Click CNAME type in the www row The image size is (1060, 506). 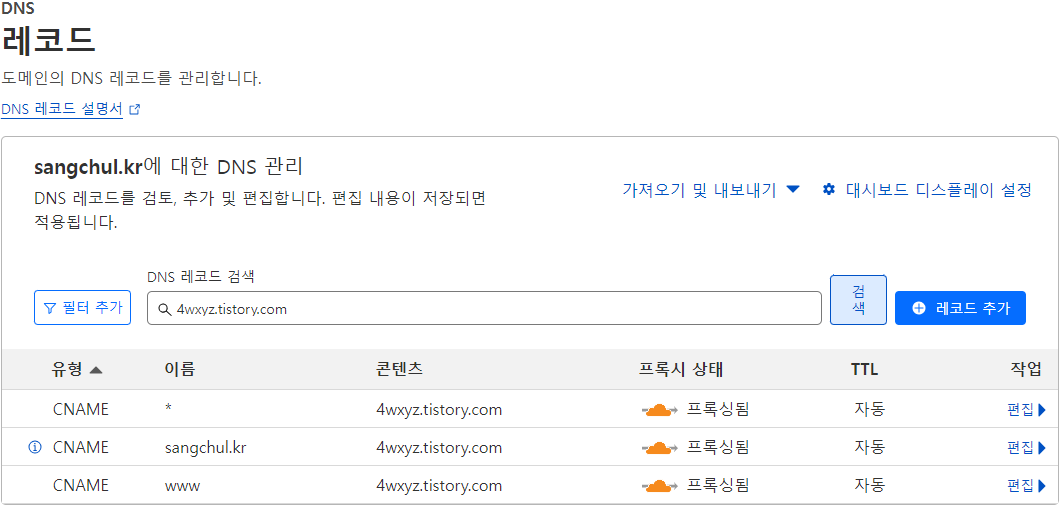[80, 485]
